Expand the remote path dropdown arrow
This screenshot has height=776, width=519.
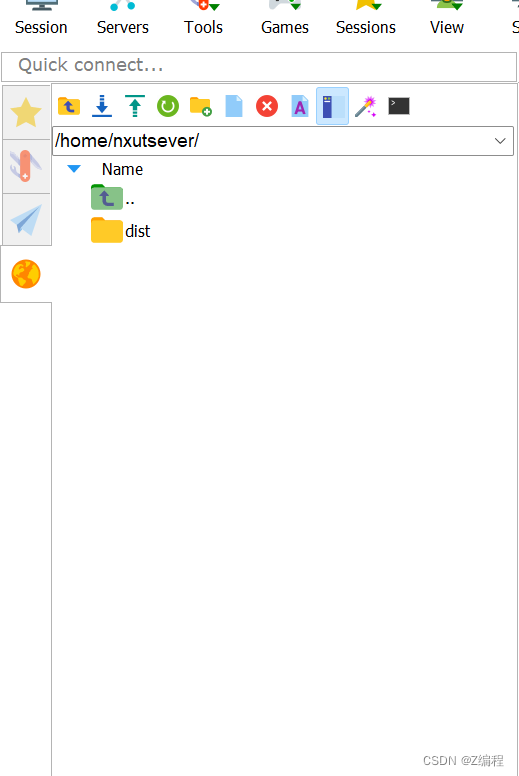pos(500,141)
